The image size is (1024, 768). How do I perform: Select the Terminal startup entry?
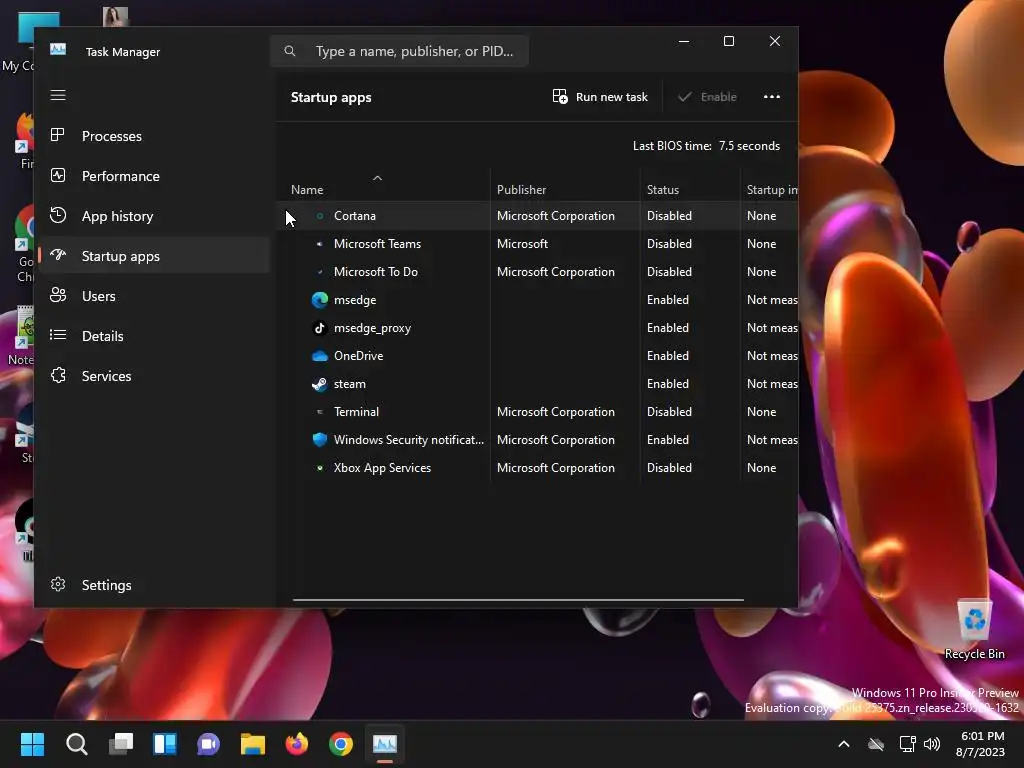pos(537,411)
